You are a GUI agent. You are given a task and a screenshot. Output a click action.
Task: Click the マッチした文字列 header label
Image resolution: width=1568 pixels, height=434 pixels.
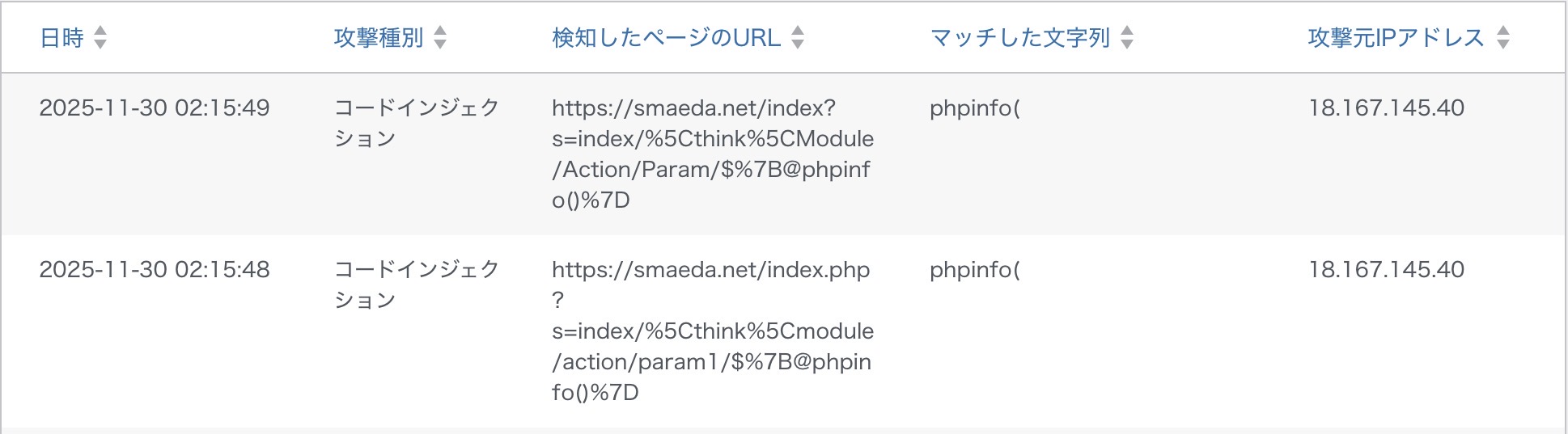(x=1019, y=38)
